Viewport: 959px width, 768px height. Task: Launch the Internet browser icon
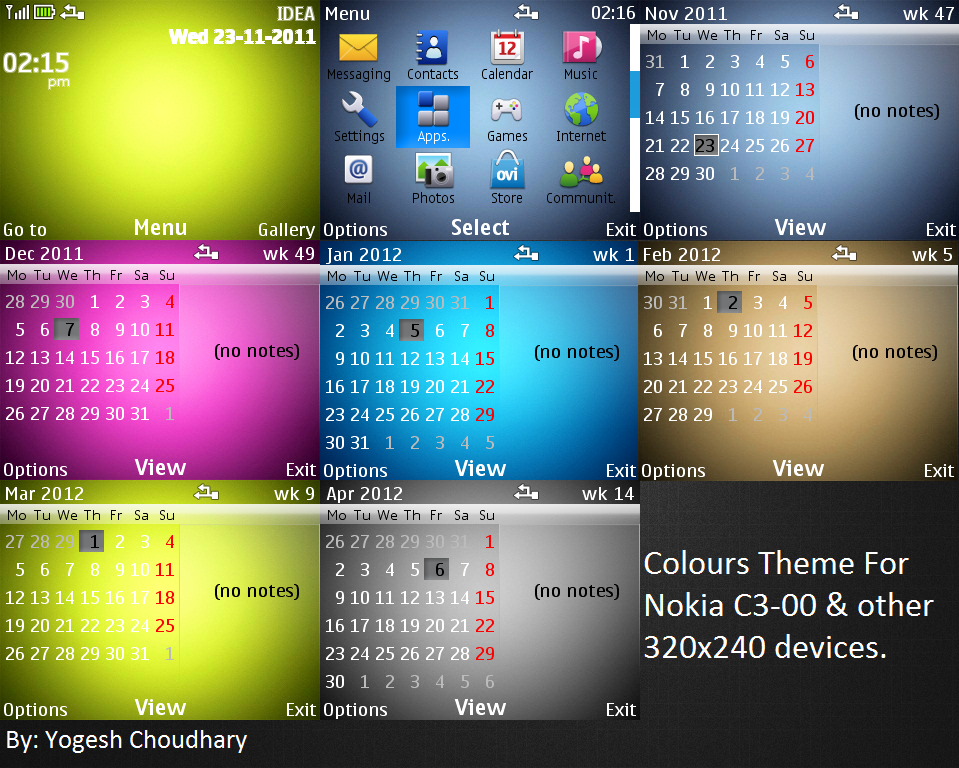pos(580,110)
